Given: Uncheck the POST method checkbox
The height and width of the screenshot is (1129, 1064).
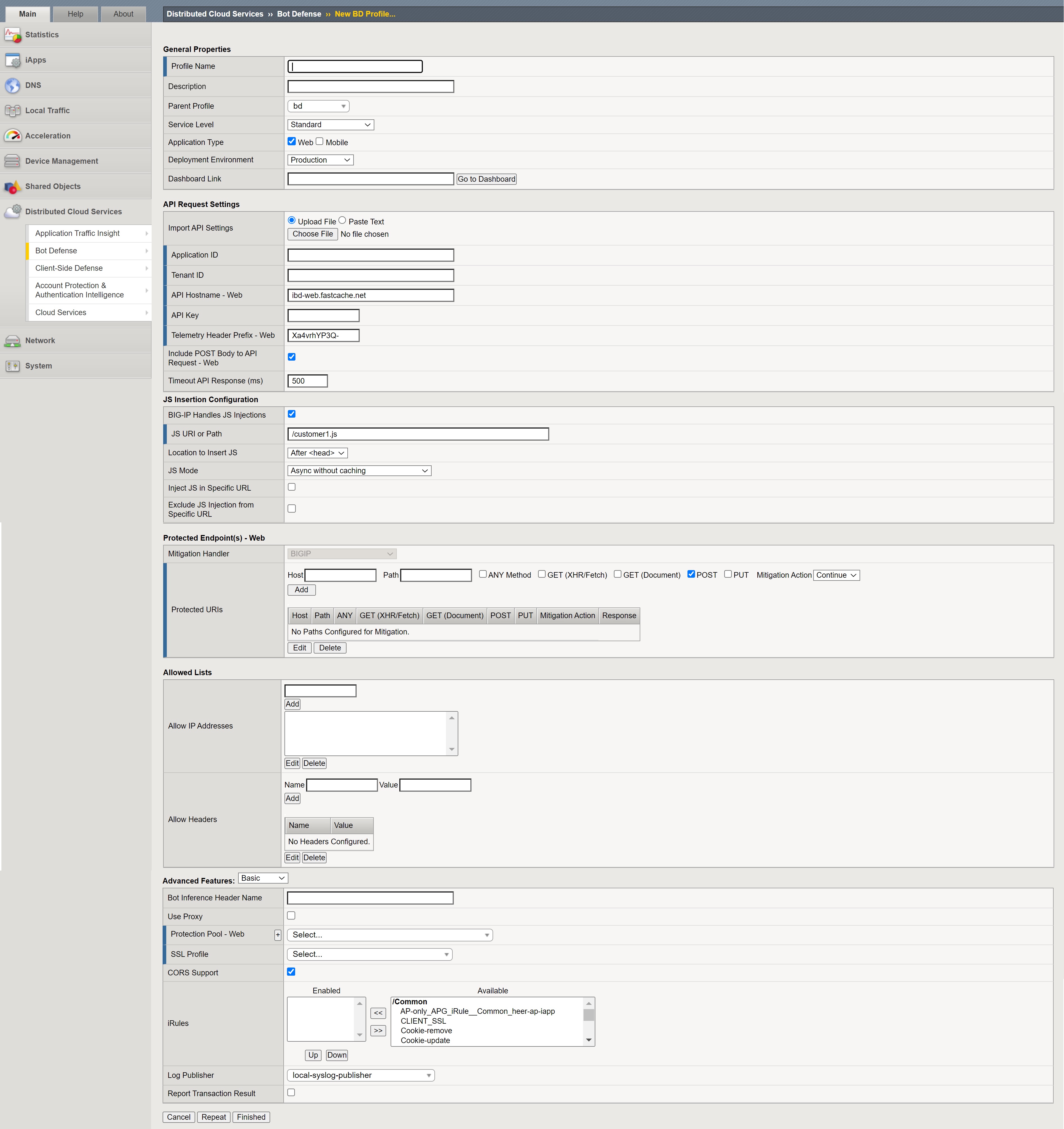Looking at the screenshot, I should point(691,574).
